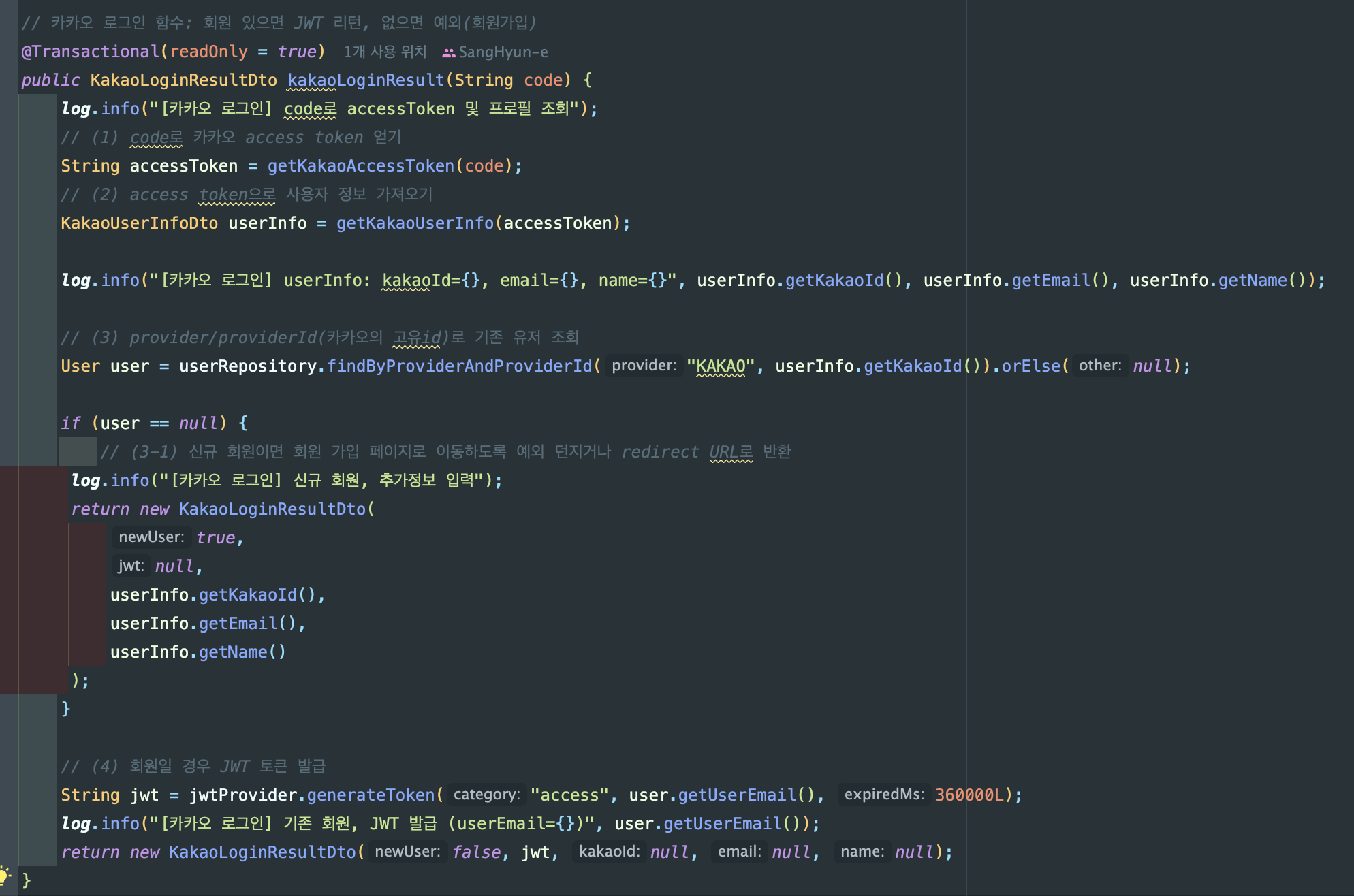Click the @Transactional annotation
The height and width of the screenshot is (896, 1354).
pyautogui.click(x=90, y=52)
